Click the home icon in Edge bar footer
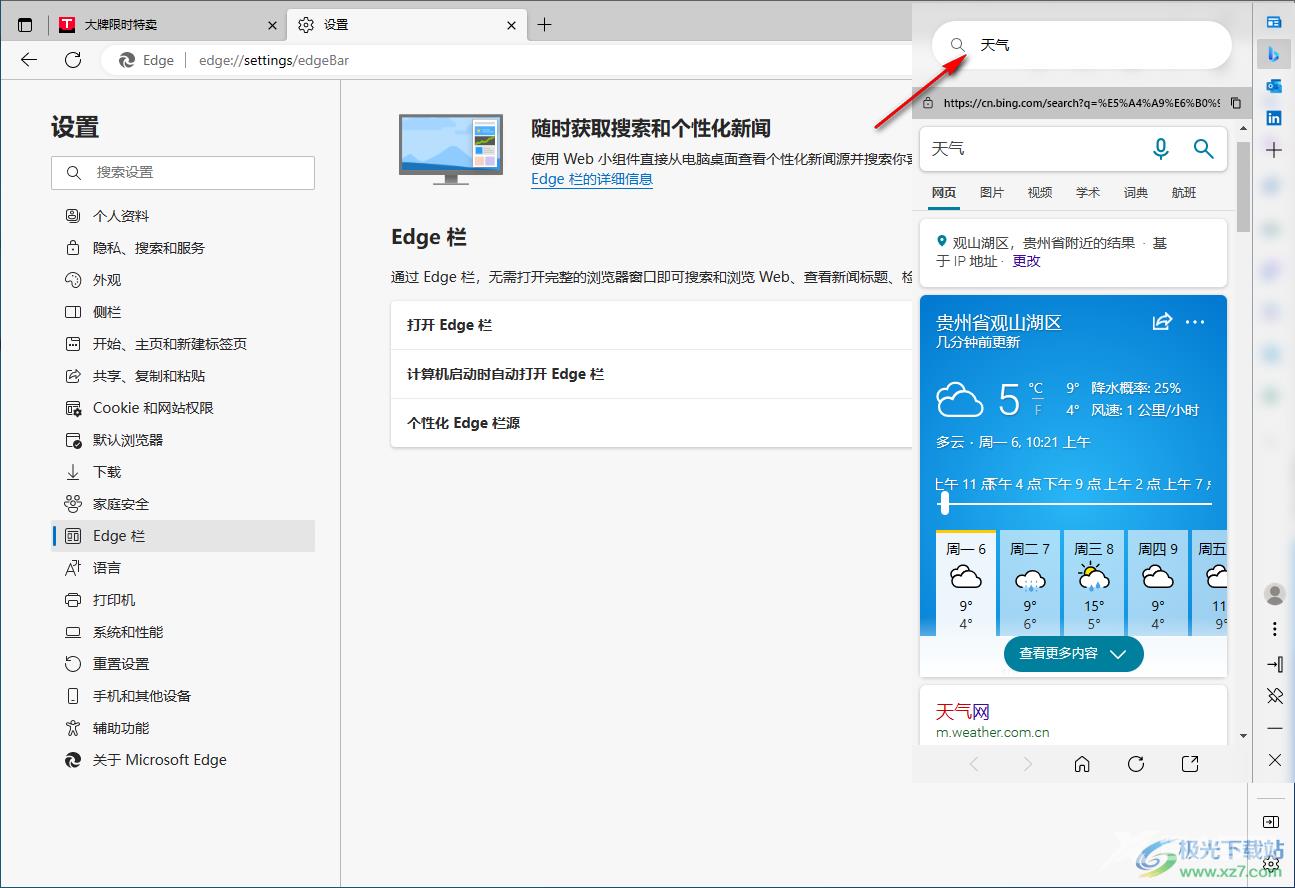 tap(1082, 764)
